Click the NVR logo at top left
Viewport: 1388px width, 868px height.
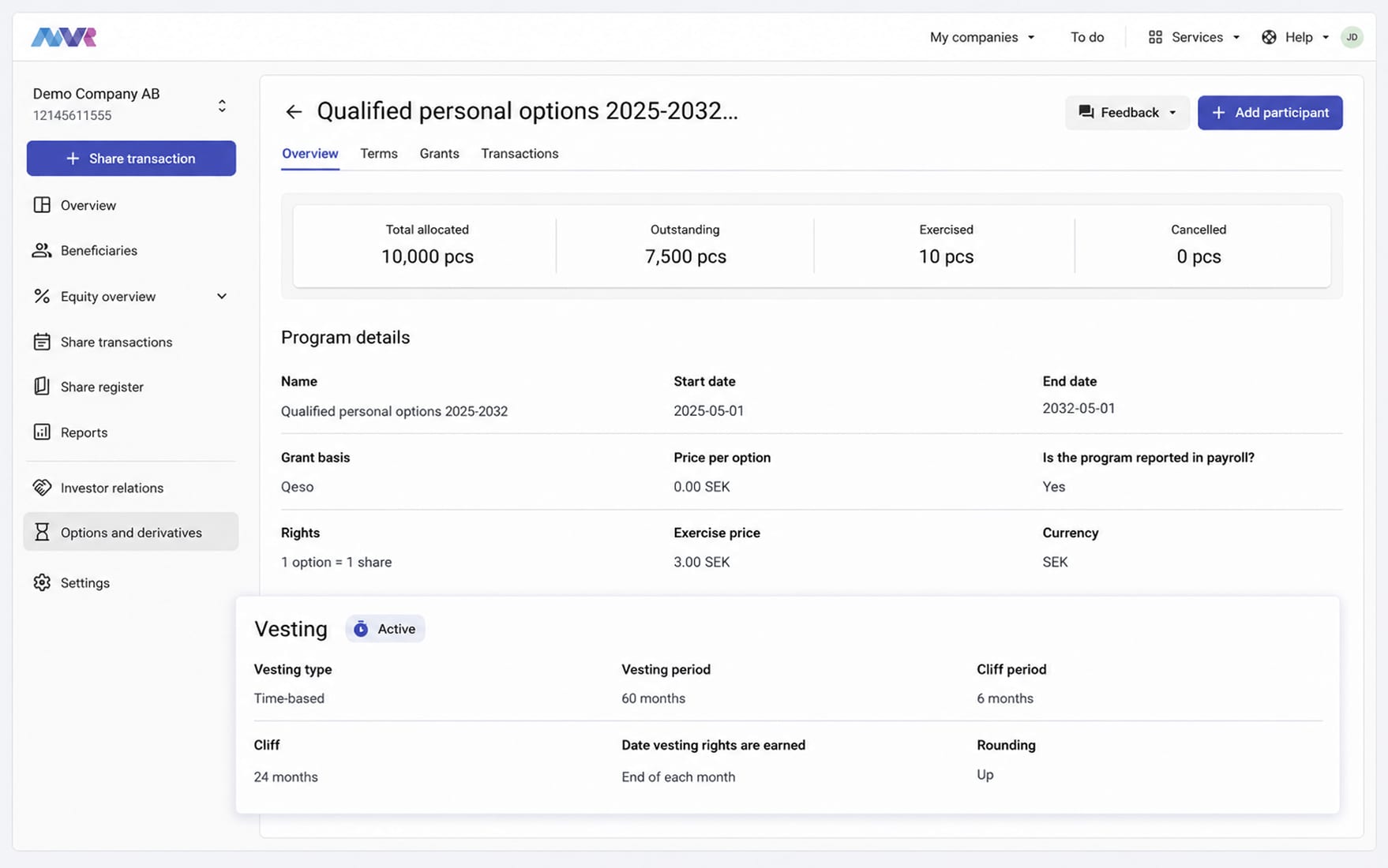pos(64,37)
